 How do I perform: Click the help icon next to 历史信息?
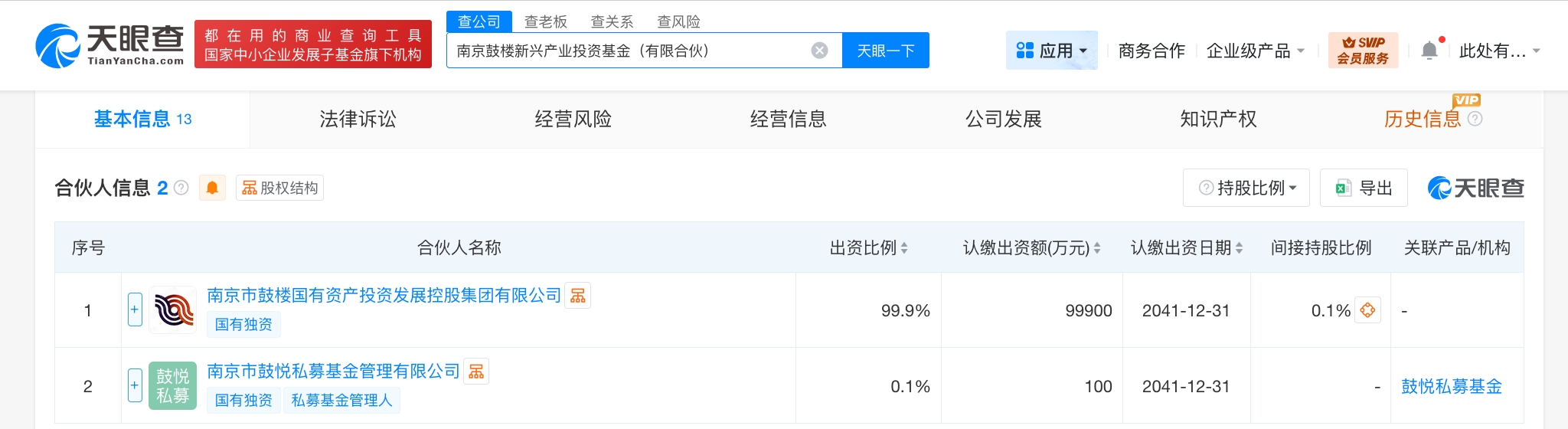1475,119
